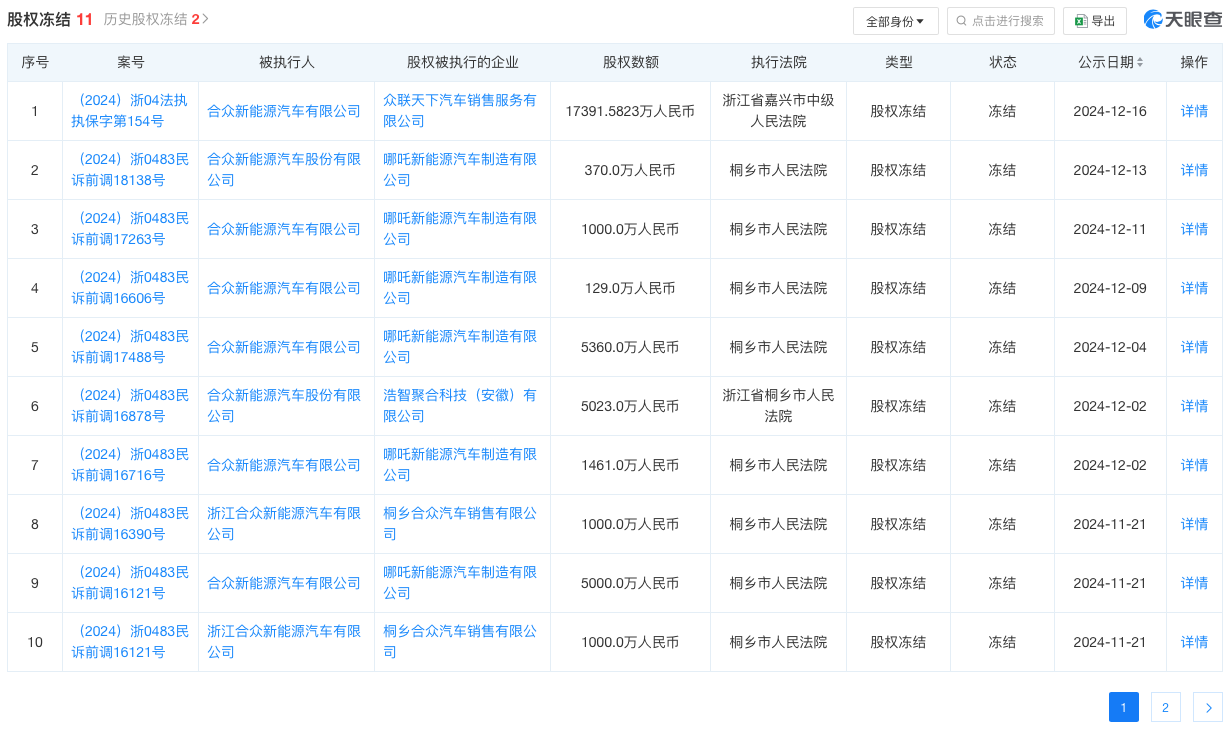This screenshot has width=1231, height=730.
Task: Open 详情 for row 7
Action: [1194, 465]
